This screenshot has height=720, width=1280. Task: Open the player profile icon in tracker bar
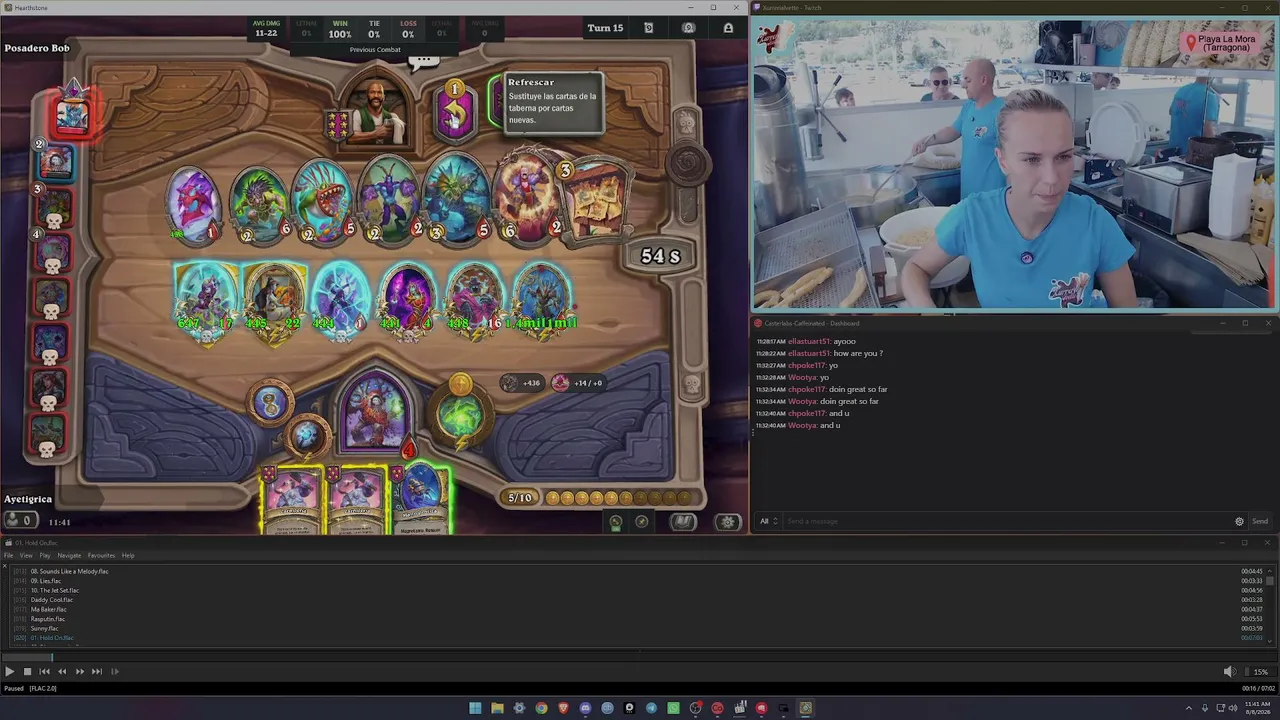728,28
